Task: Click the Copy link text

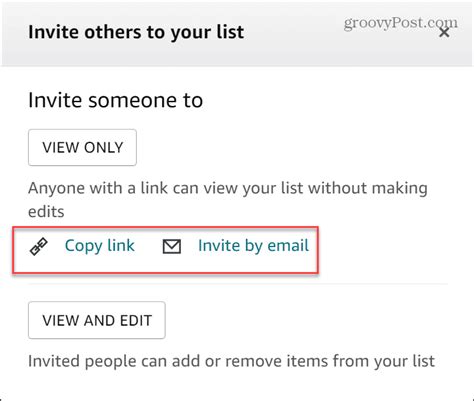Action: pyautogui.click(x=99, y=246)
